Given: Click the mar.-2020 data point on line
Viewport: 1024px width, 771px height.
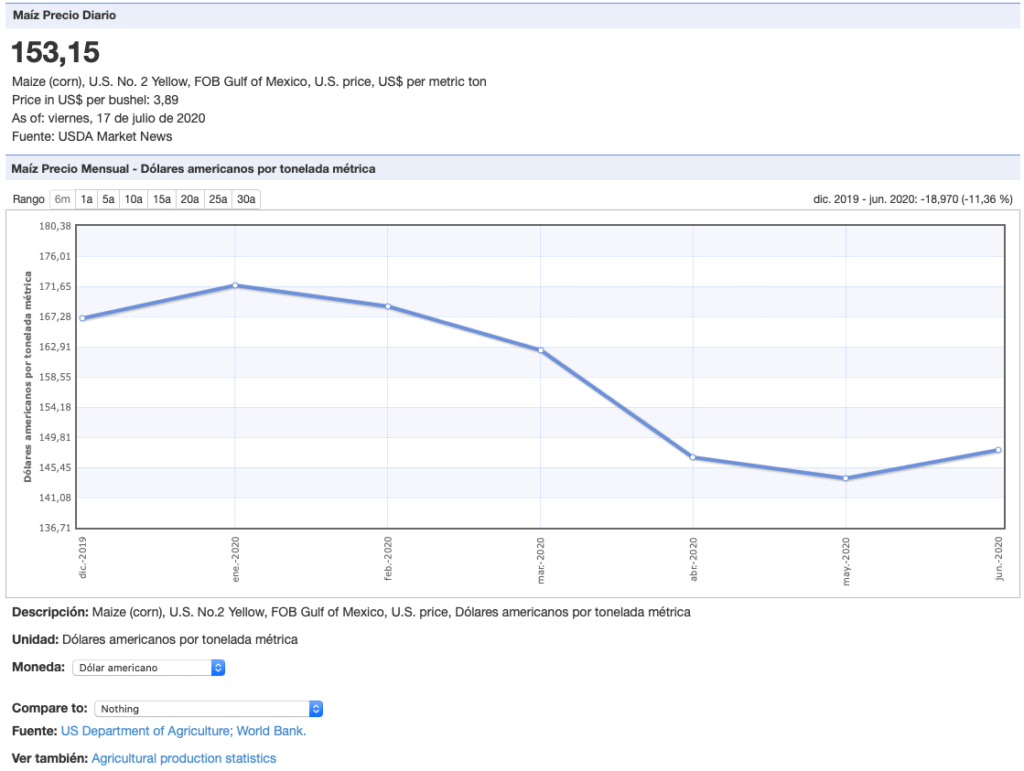Looking at the screenshot, I should [x=541, y=350].
